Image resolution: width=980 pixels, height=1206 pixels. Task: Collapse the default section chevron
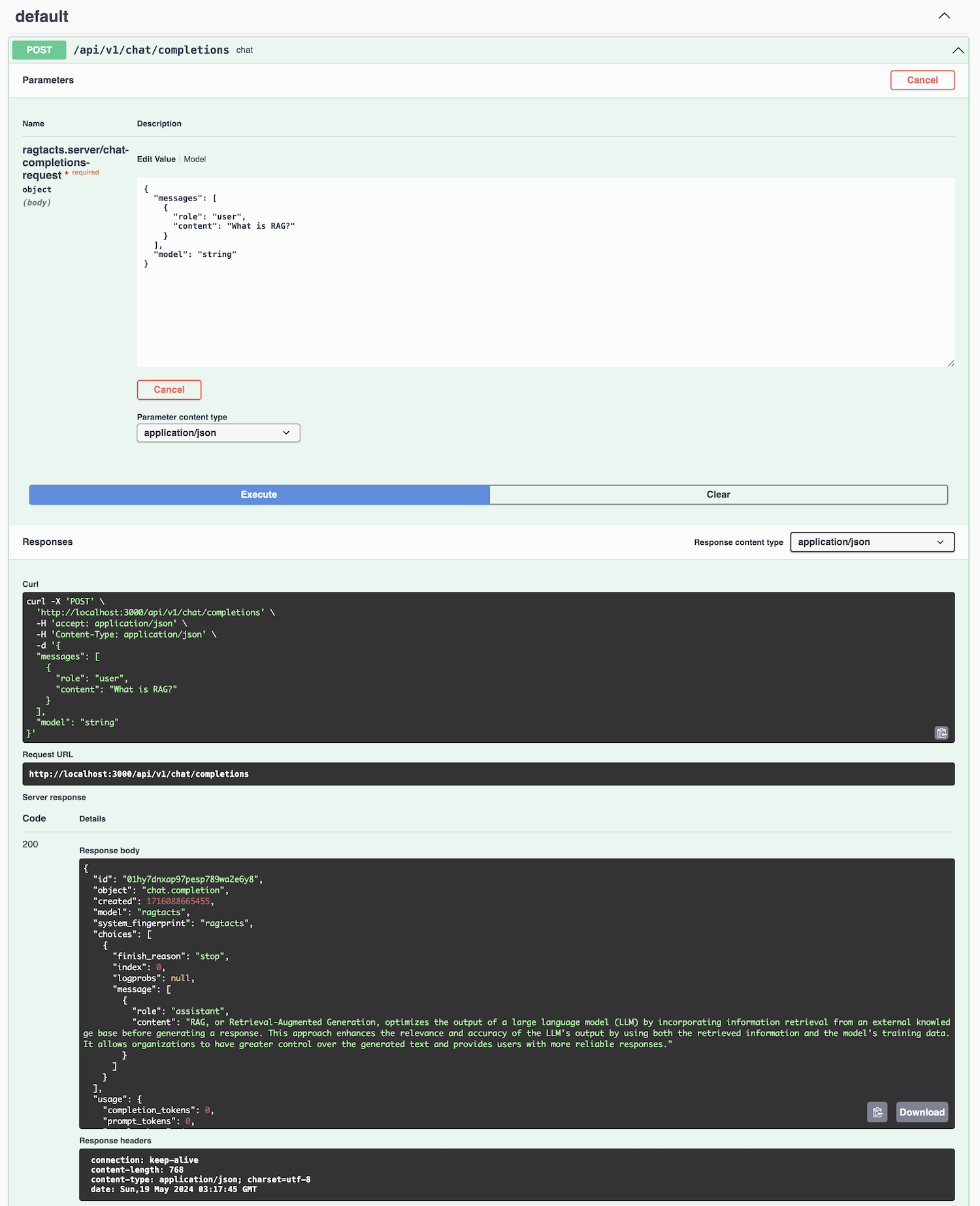[944, 16]
